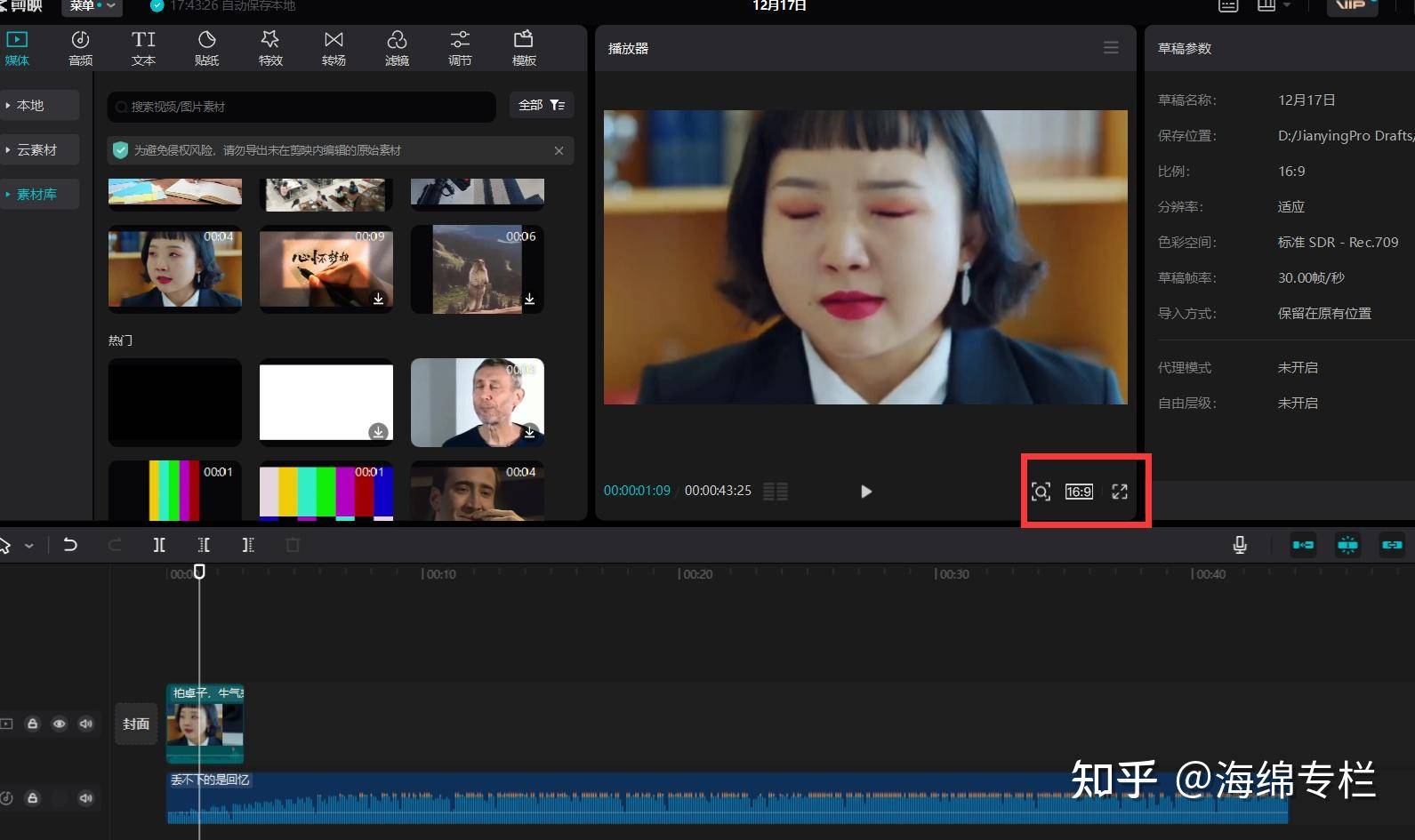This screenshot has height=840, width=1415.
Task: Open the Menu (菜单) dropdown
Action: click(92, 6)
